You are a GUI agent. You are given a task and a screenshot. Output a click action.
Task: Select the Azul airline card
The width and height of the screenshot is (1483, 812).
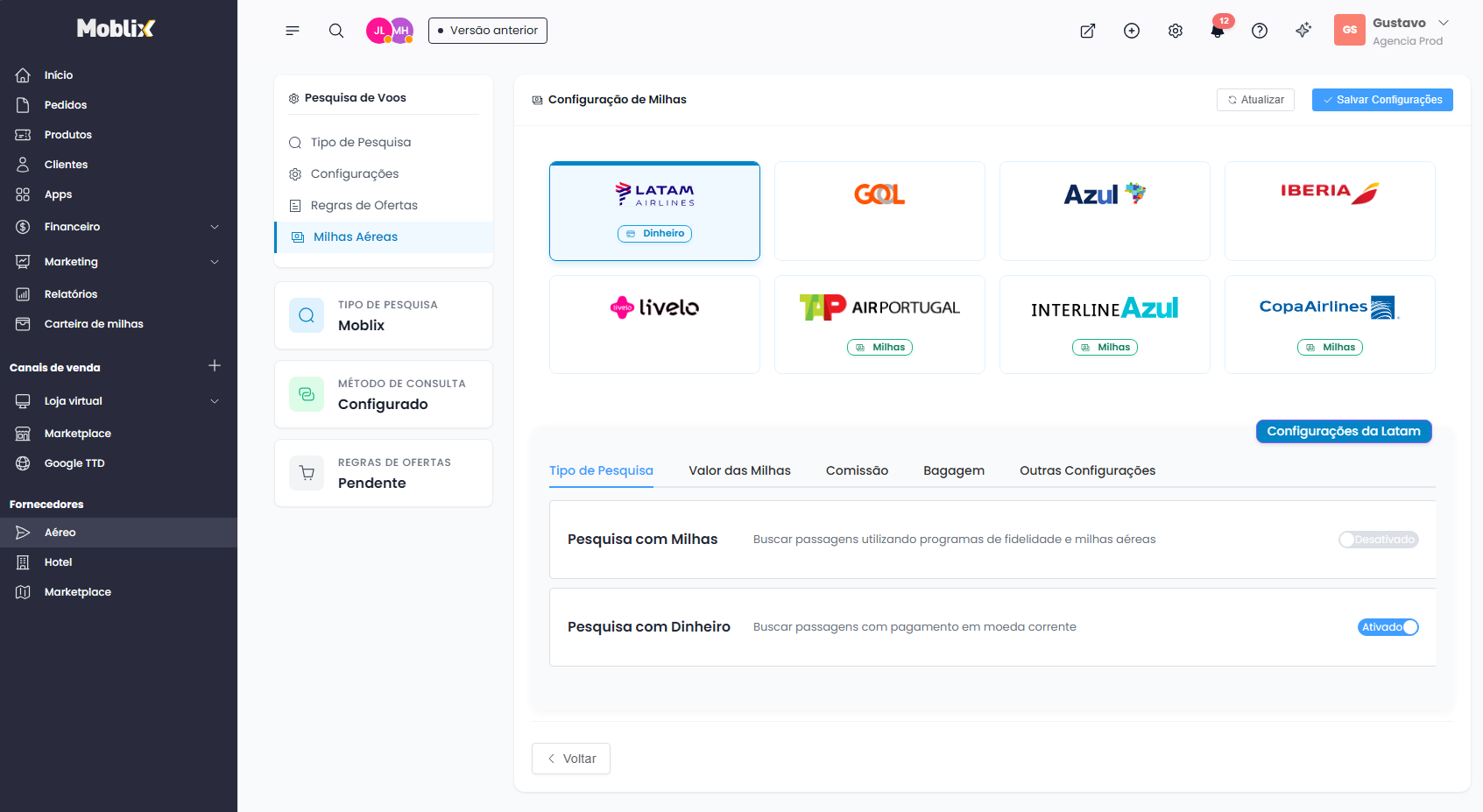click(x=1105, y=211)
